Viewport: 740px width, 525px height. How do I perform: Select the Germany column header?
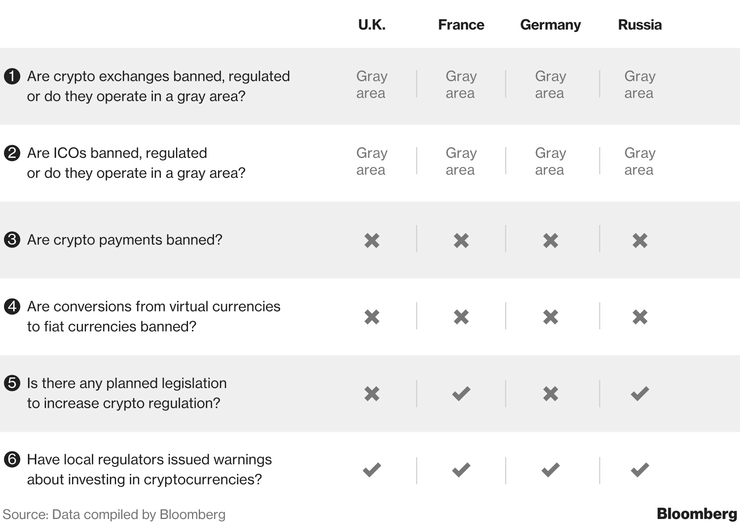click(x=550, y=25)
